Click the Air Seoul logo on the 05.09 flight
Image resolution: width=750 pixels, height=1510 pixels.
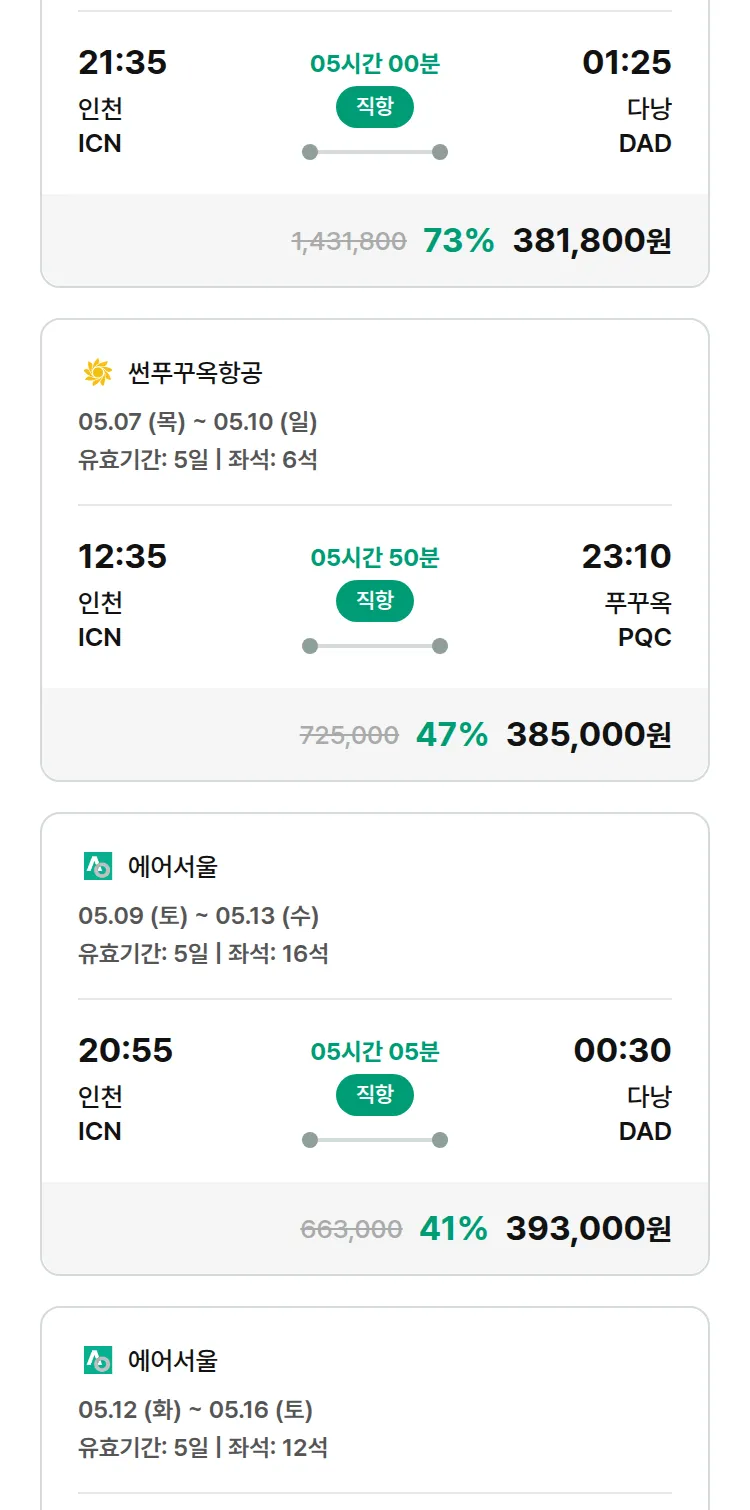[x=97, y=867]
